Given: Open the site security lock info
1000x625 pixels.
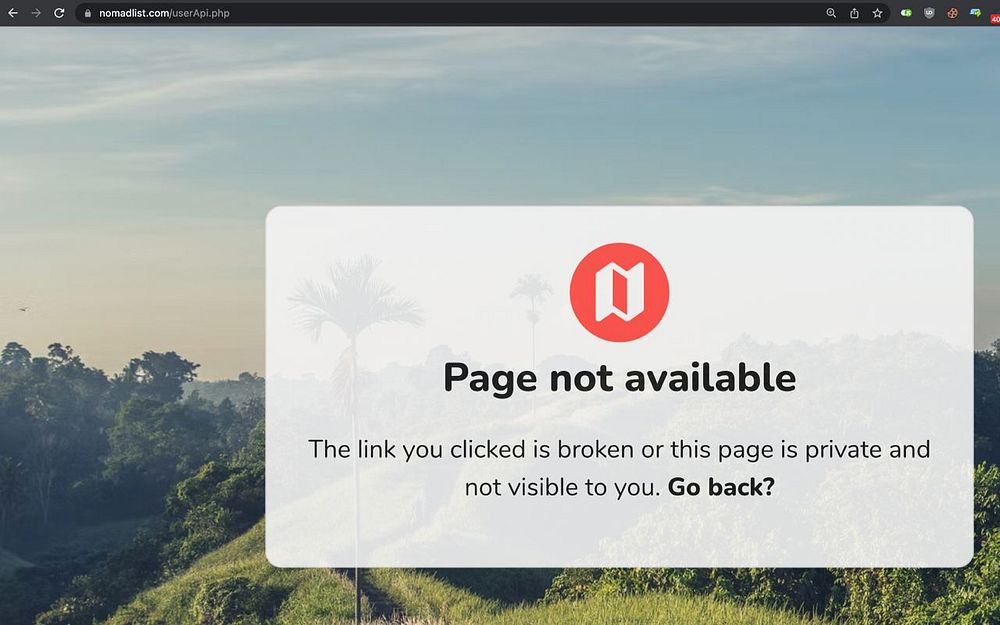Looking at the screenshot, I should coord(87,13).
